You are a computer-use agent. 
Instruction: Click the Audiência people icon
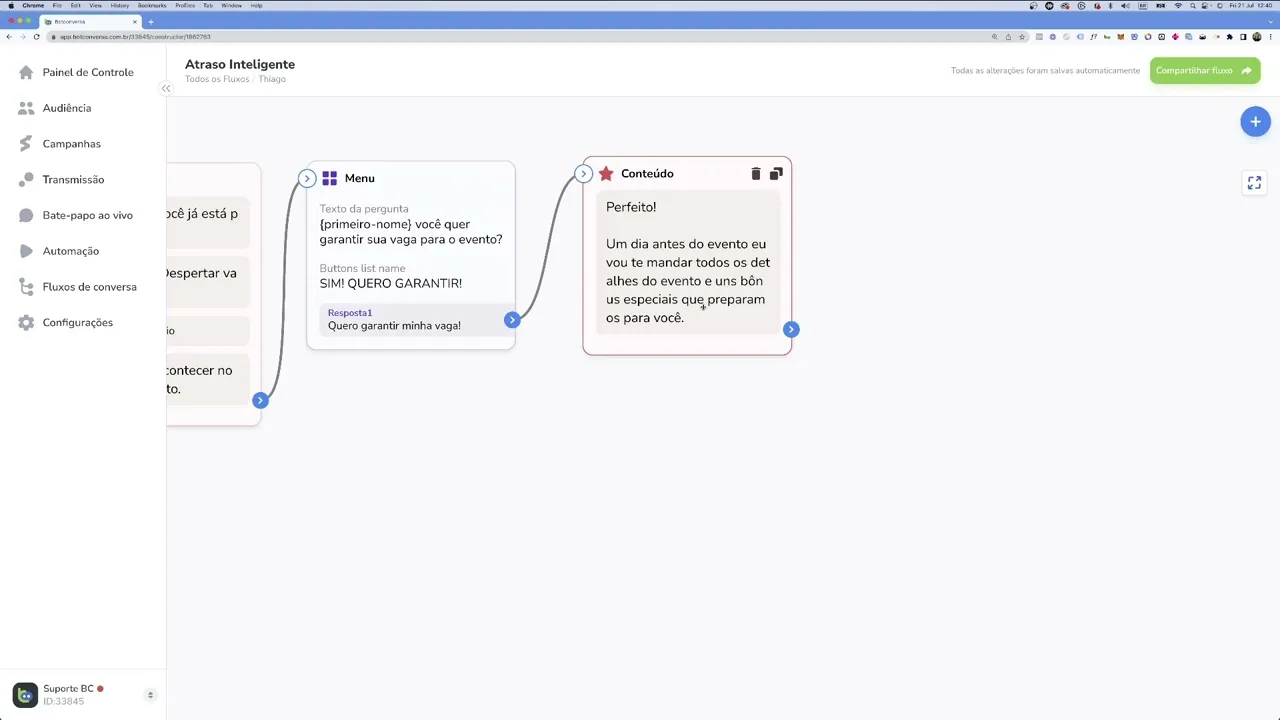point(26,108)
